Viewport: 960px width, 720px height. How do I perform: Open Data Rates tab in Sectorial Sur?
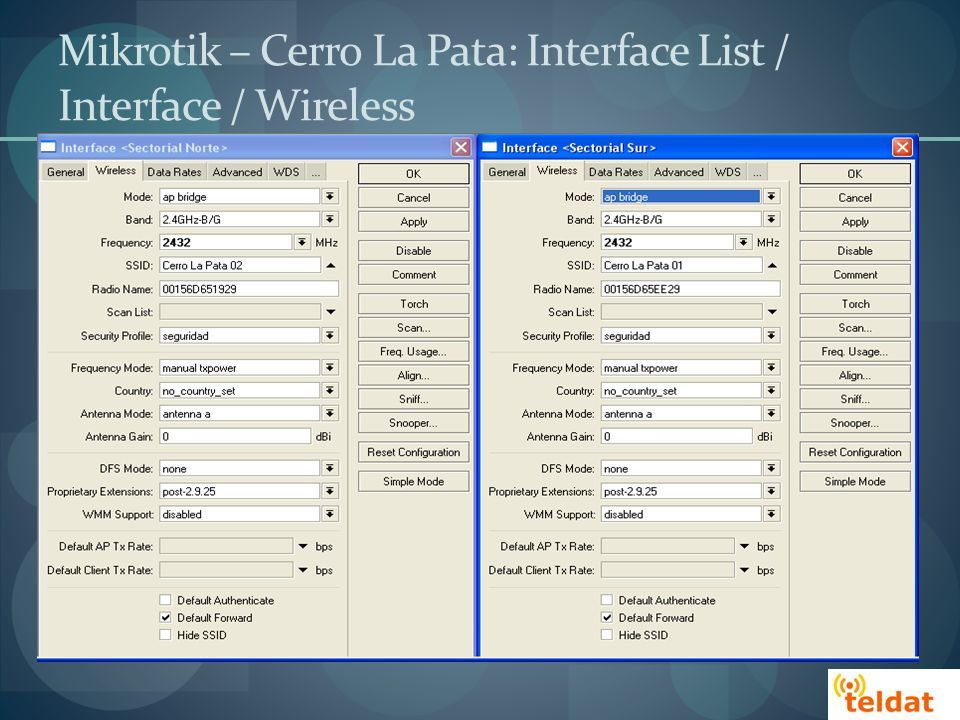616,172
